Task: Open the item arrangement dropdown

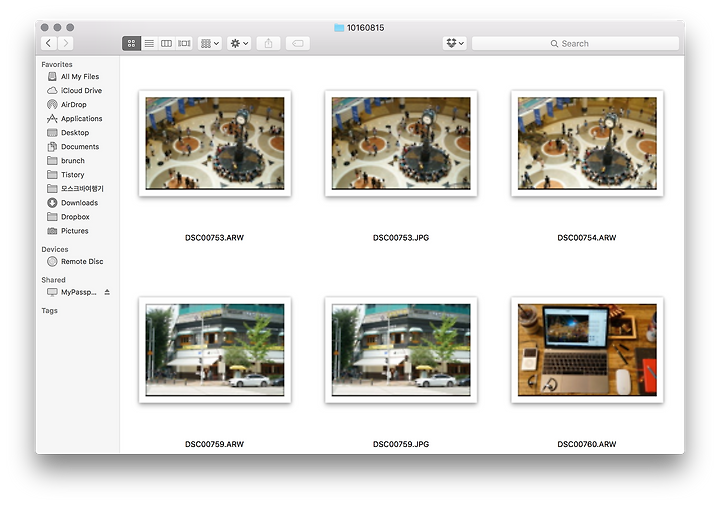Action: (210, 43)
